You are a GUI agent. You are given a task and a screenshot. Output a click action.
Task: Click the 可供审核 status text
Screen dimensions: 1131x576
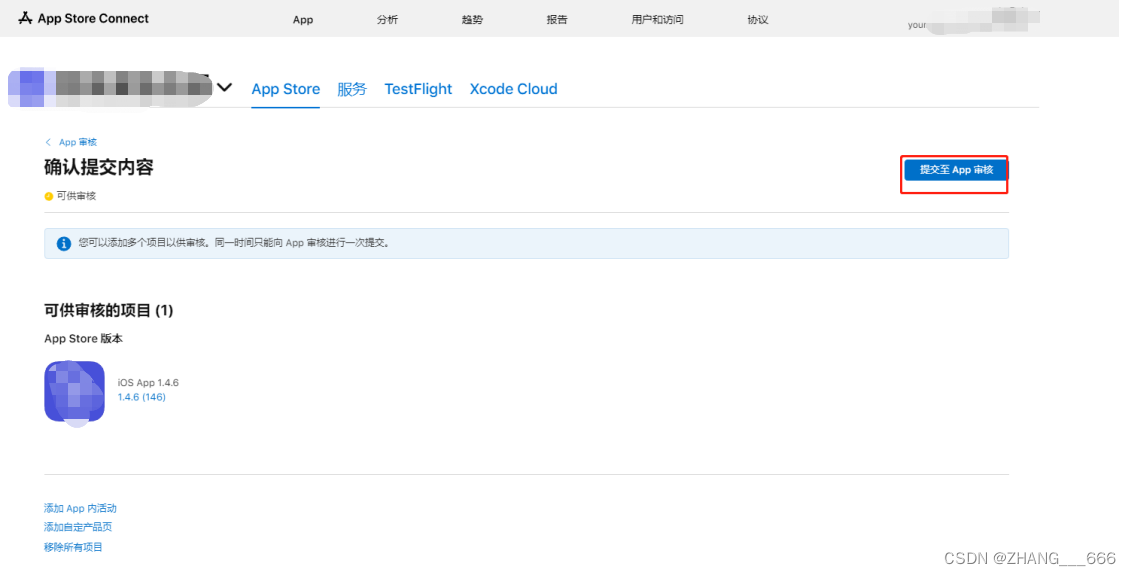pyautogui.click(x=76, y=196)
